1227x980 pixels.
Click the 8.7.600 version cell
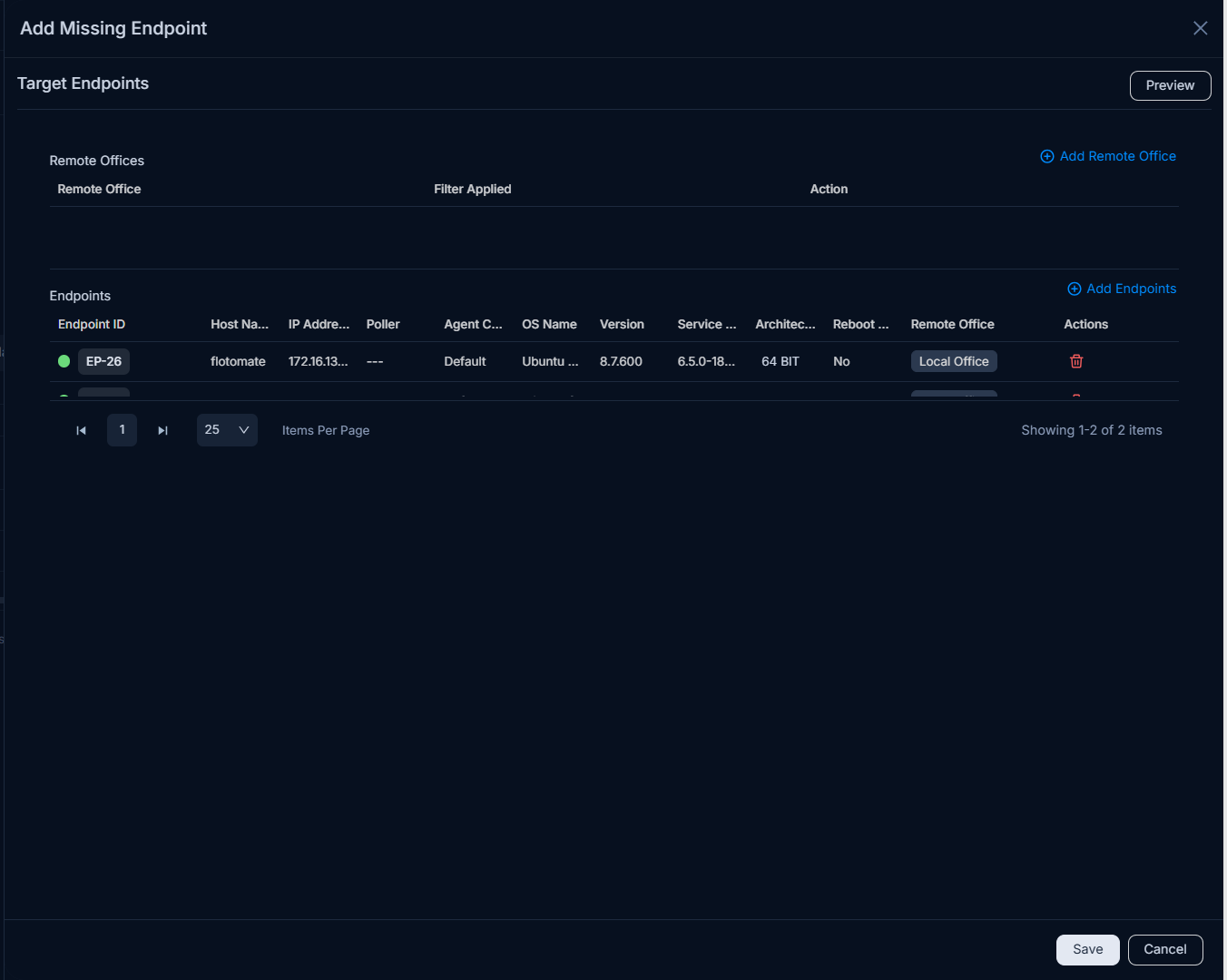coord(621,361)
